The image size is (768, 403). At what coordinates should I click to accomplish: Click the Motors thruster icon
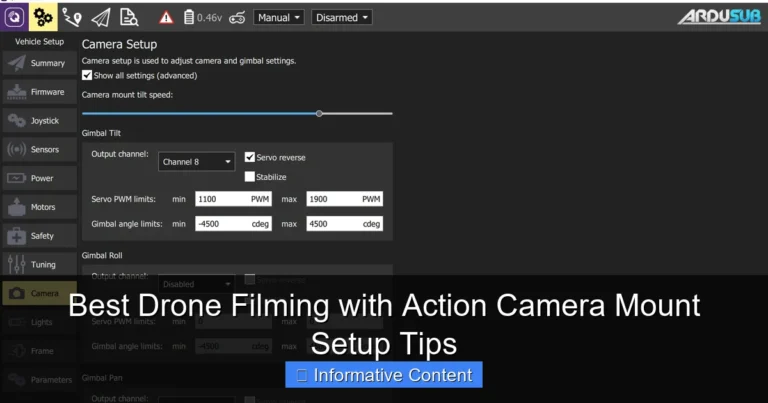point(17,207)
